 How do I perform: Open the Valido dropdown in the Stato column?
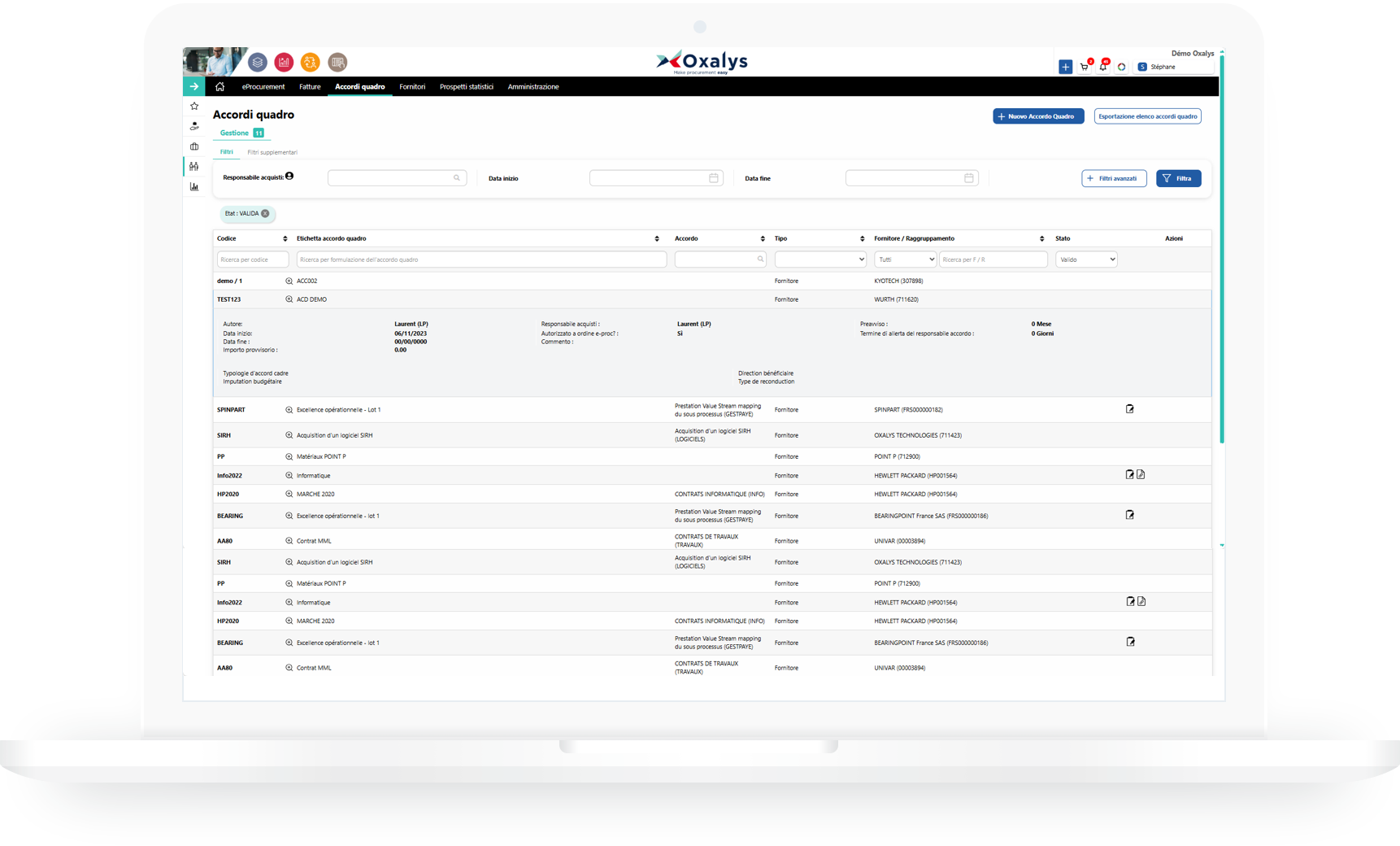[1086, 259]
